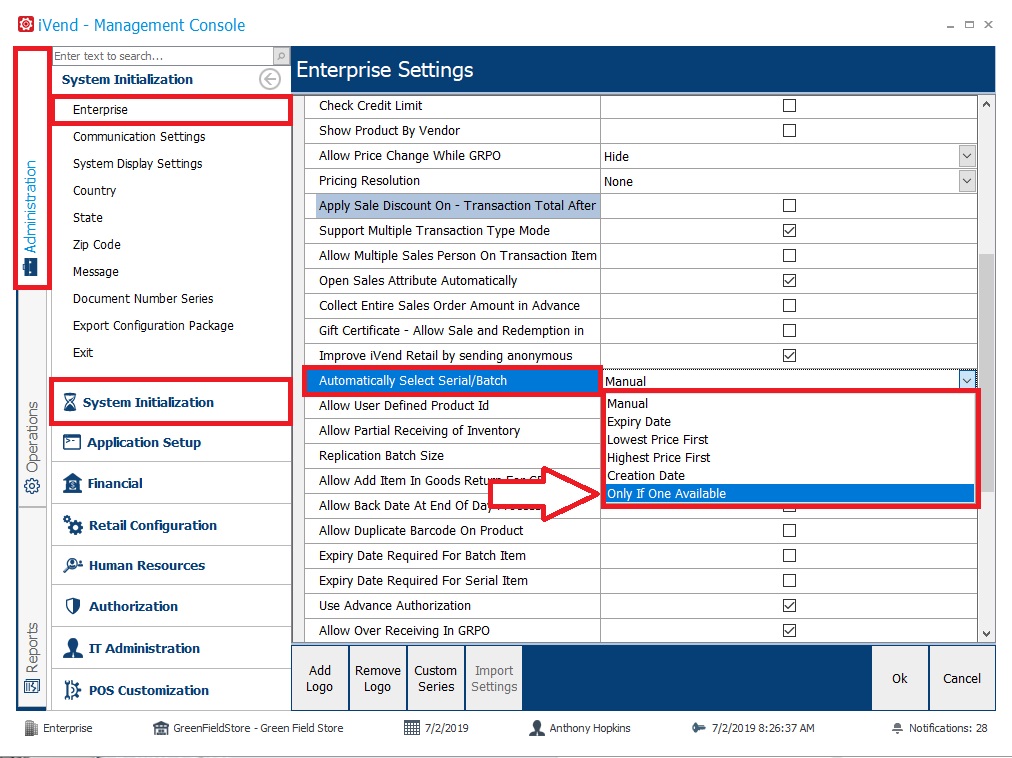Click the GreenFieldStore store icon

pos(161,728)
